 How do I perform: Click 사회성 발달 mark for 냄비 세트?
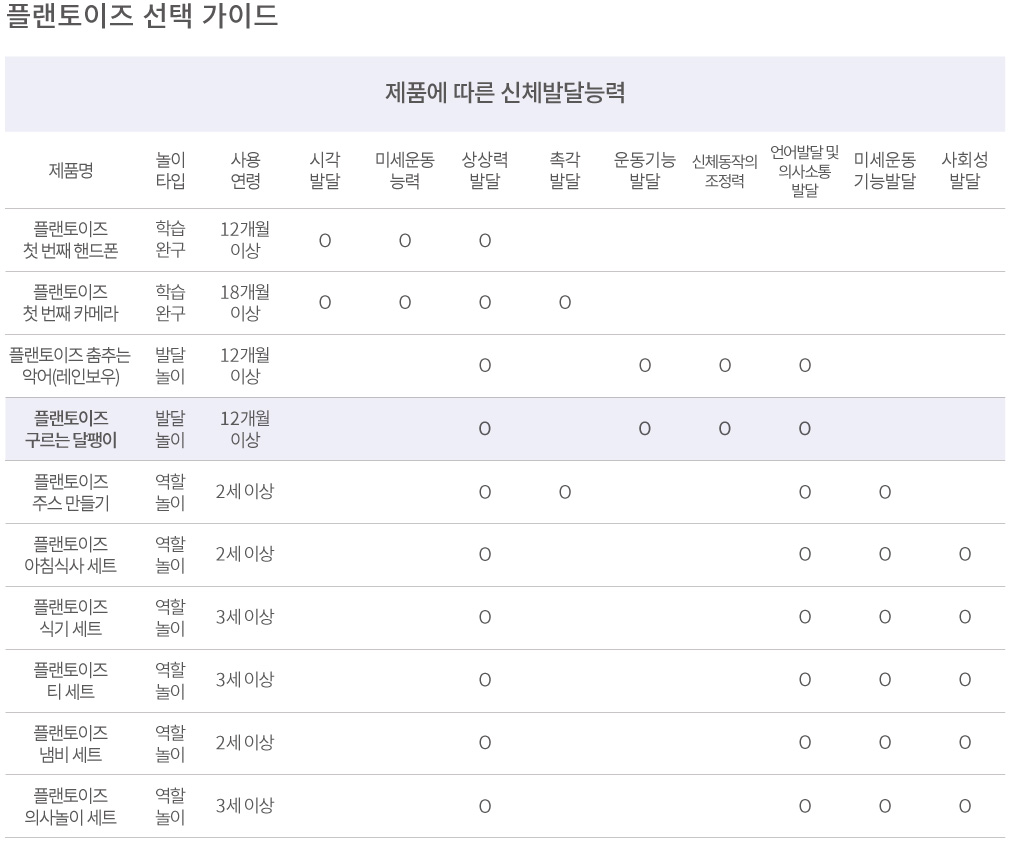(964, 743)
